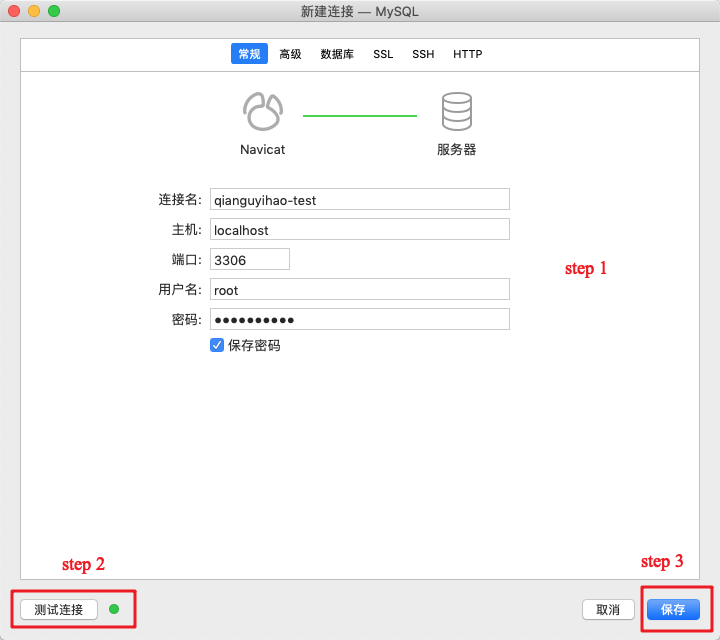
Task: Click the Navicat logo icon
Action: click(x=262, y=112)
